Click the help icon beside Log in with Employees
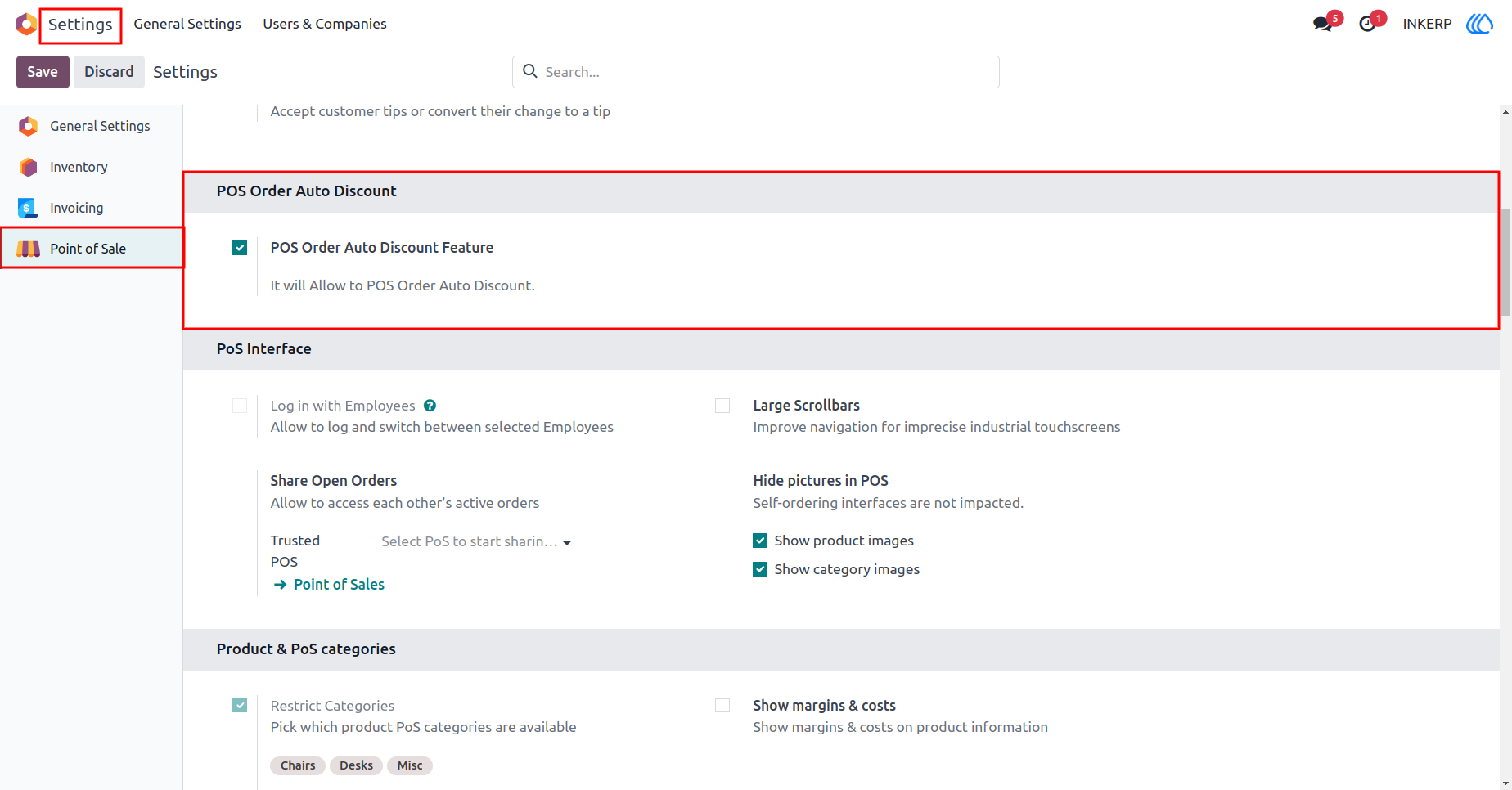1512x790 pixels. click(x=430, y=406)
